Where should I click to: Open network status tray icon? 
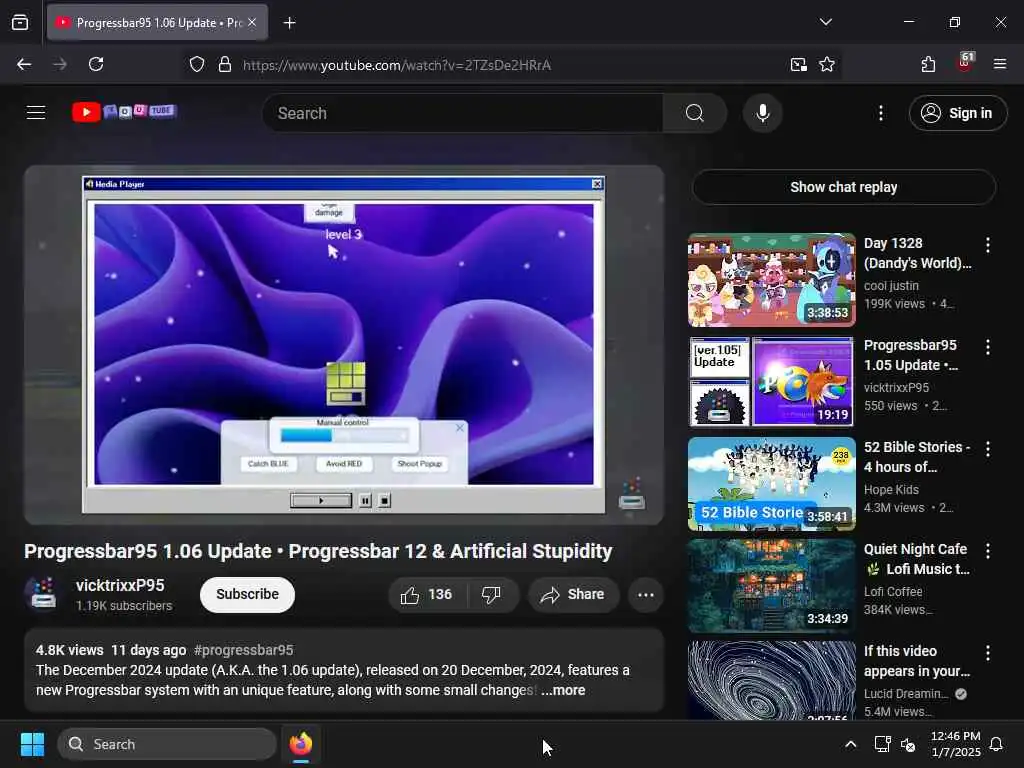(882, 744)
